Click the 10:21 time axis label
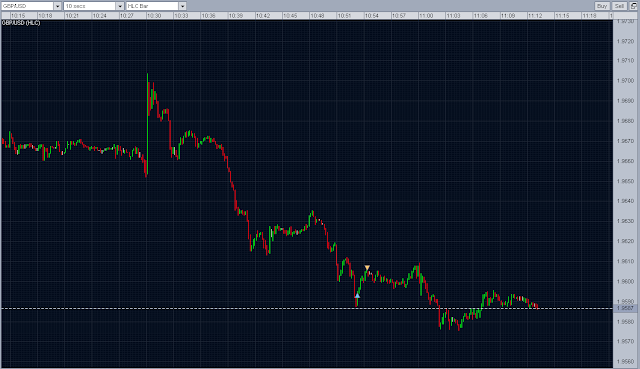This screenshot has height=369, width=640. tap(72, 16)
